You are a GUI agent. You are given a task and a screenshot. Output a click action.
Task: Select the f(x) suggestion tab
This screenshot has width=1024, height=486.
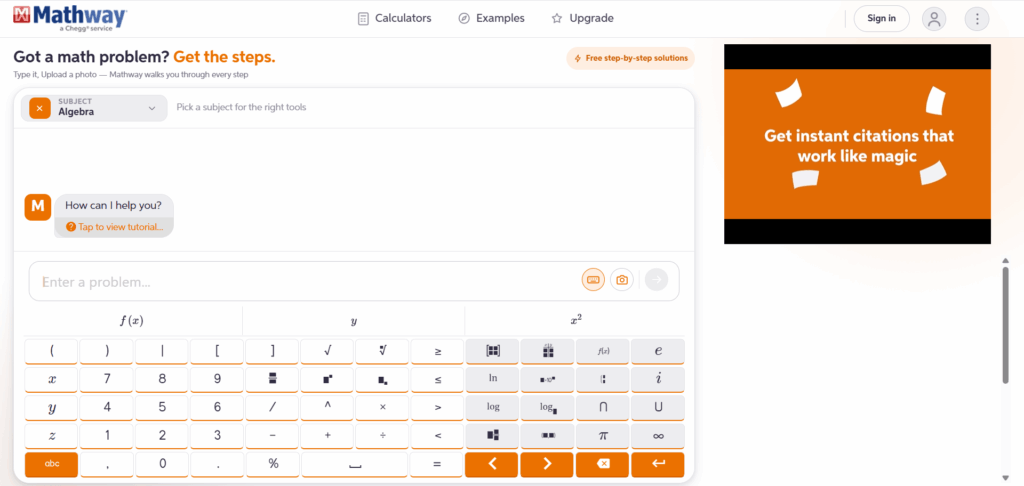(132, 321)
